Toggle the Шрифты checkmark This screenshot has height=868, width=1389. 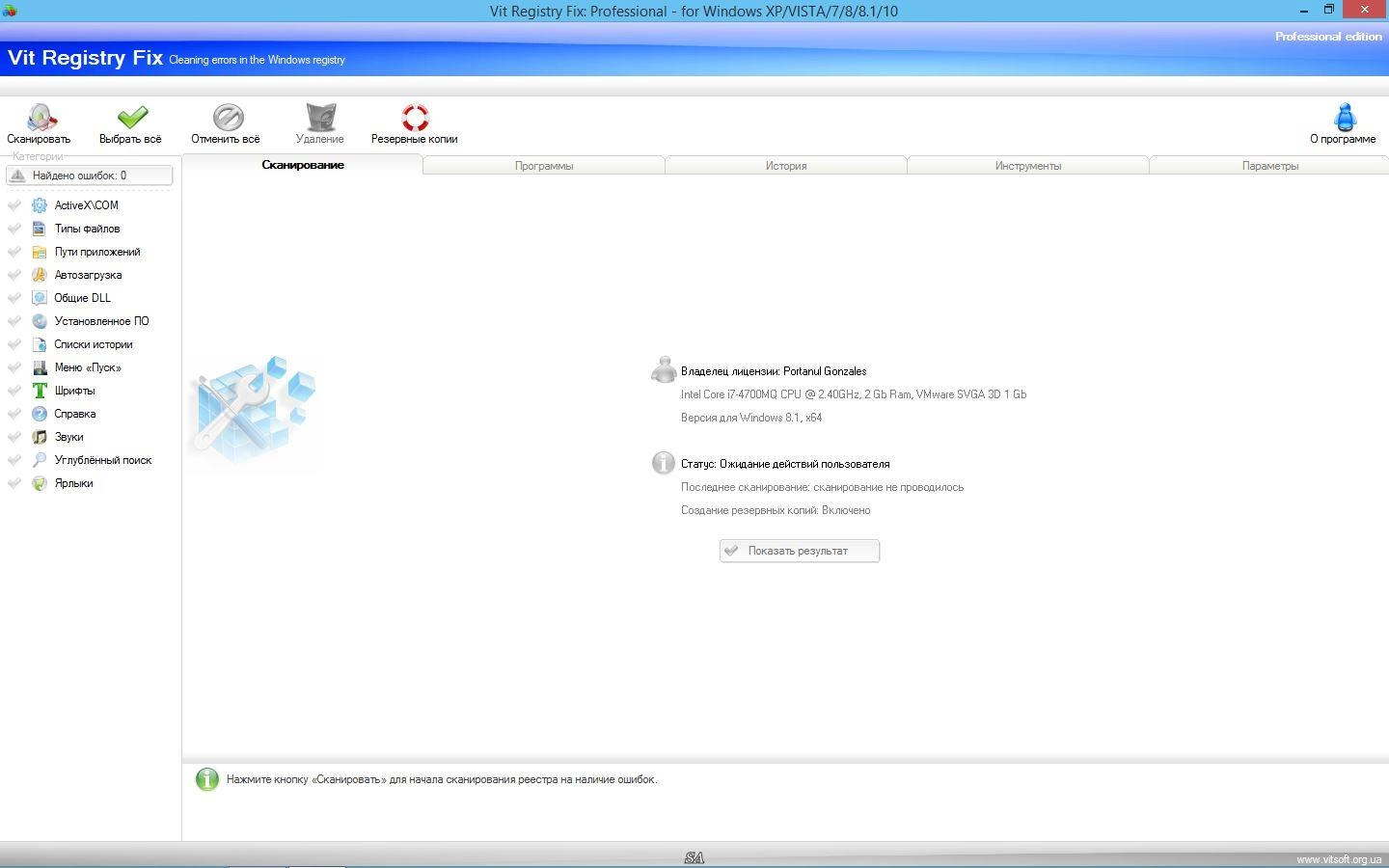[14, 391]
